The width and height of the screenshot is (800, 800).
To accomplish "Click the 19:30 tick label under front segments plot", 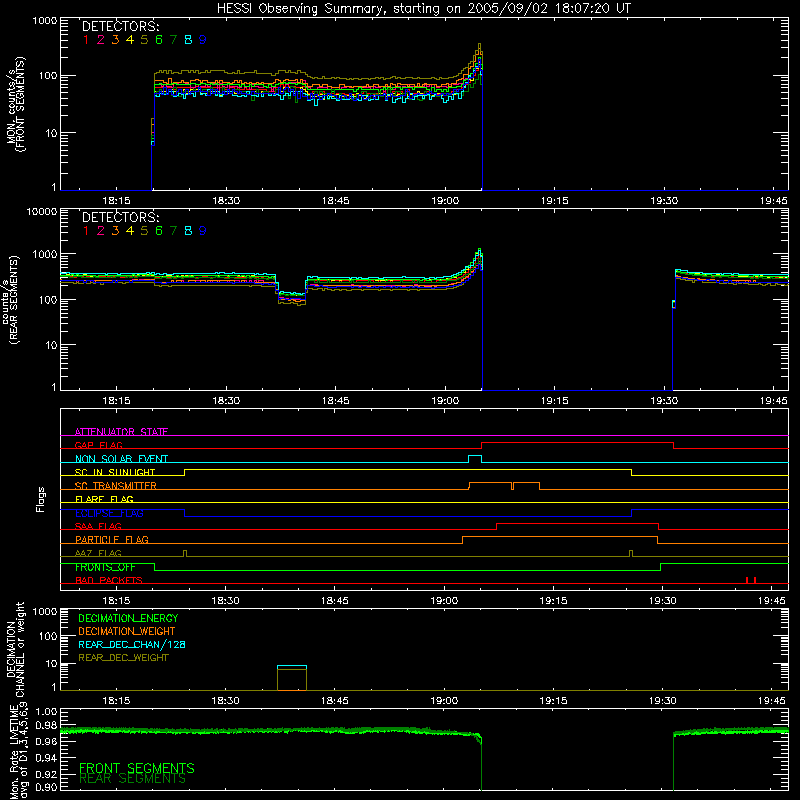I will pos(664,201).
